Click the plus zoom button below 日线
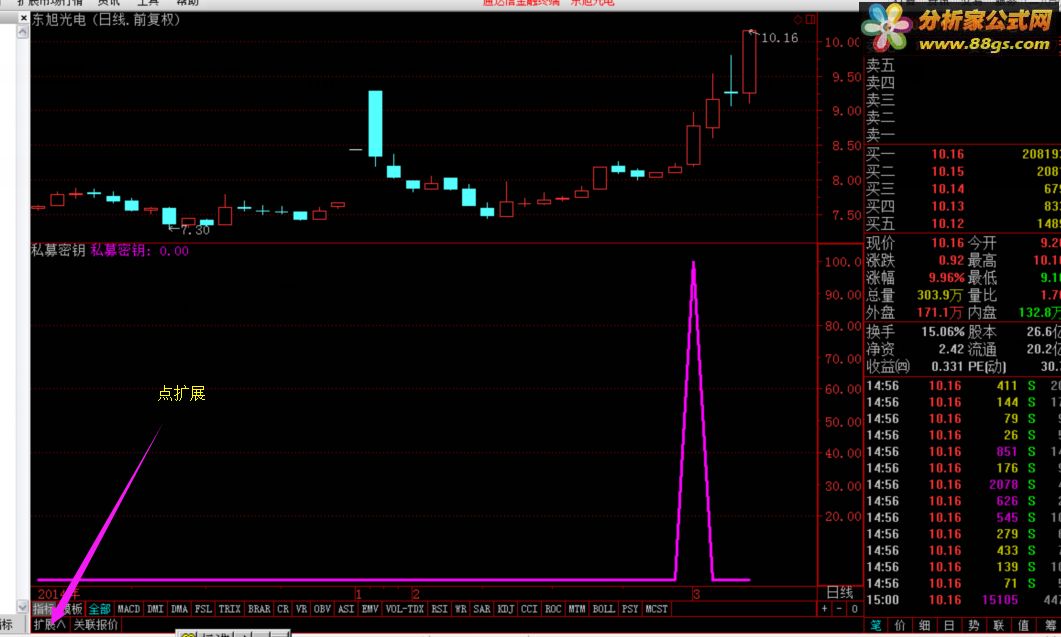The width and height of the screenshot is (1061, 637). [824, 609]
